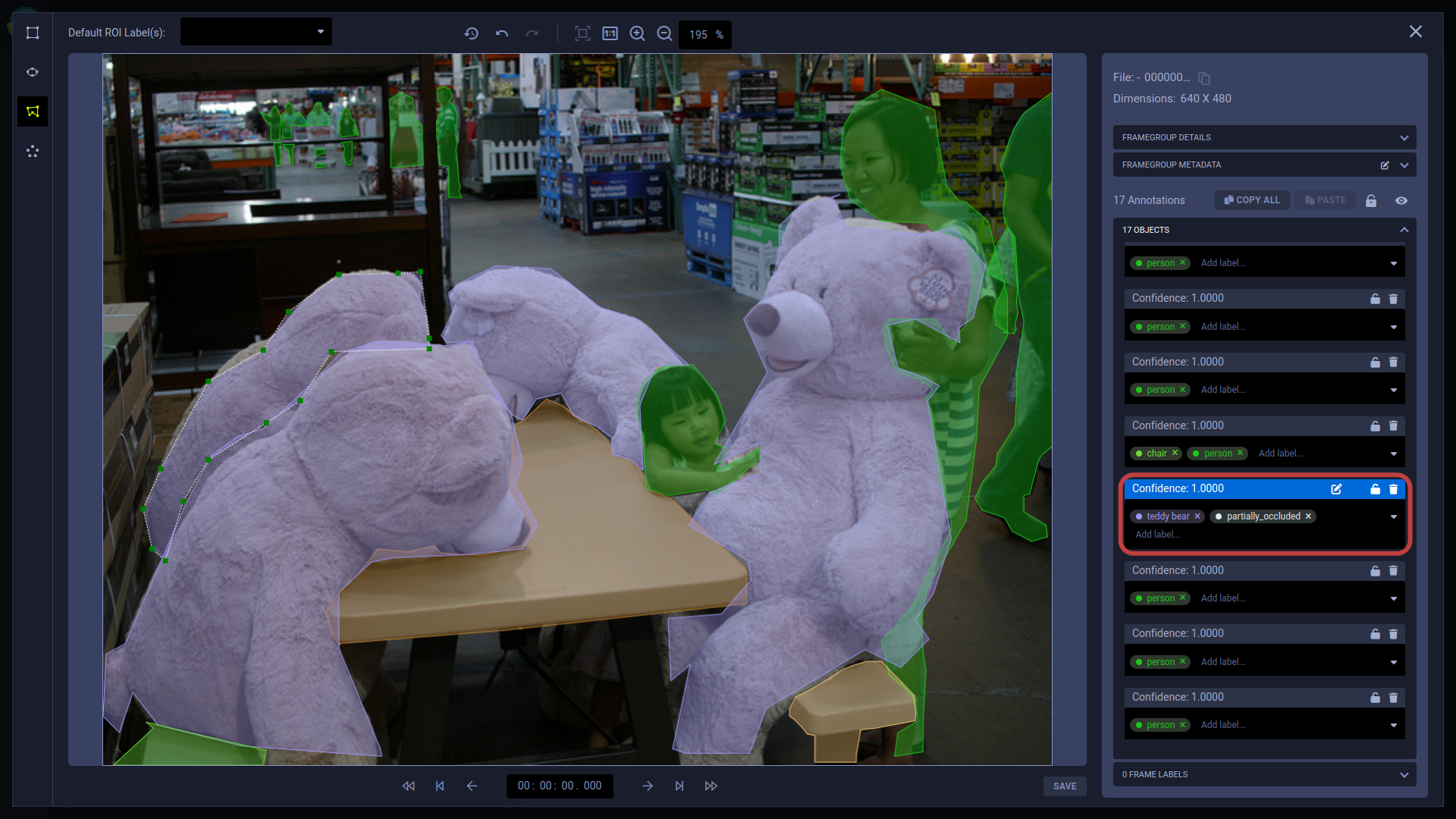Fit the image to the view

click(x=582, y=33)
